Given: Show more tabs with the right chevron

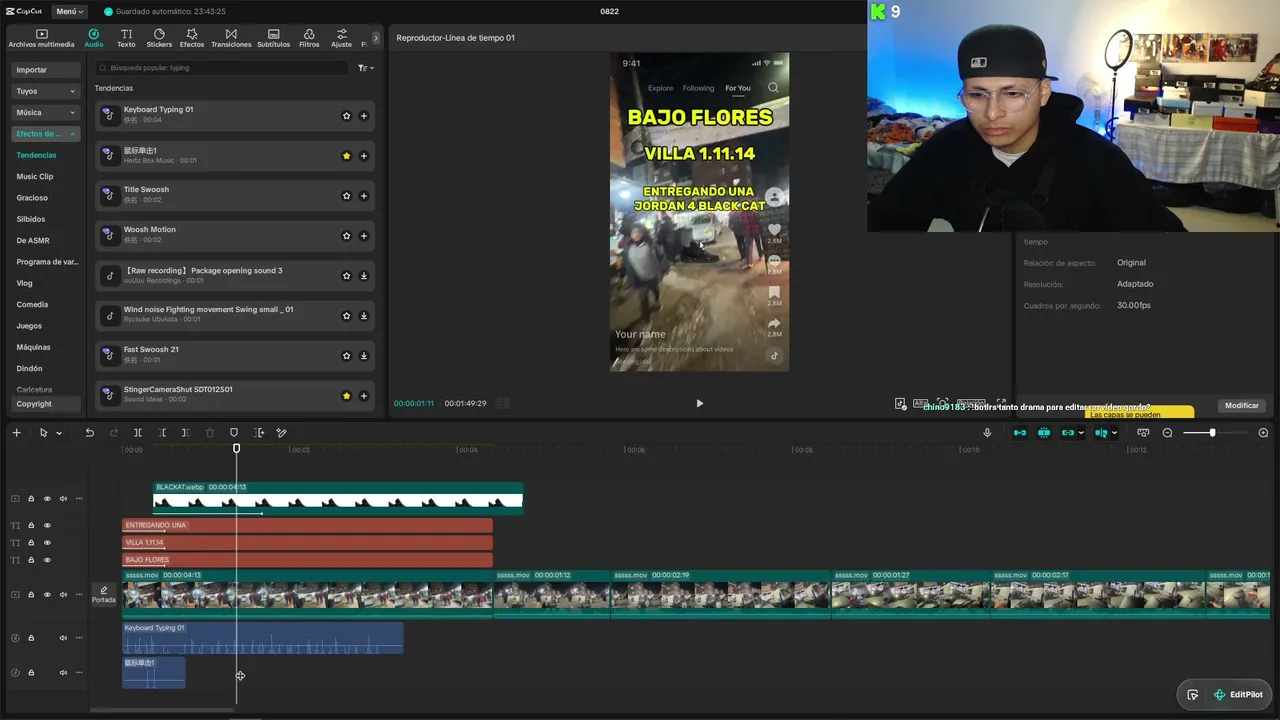Looking at the screenshot, I should tap(376, 38).
